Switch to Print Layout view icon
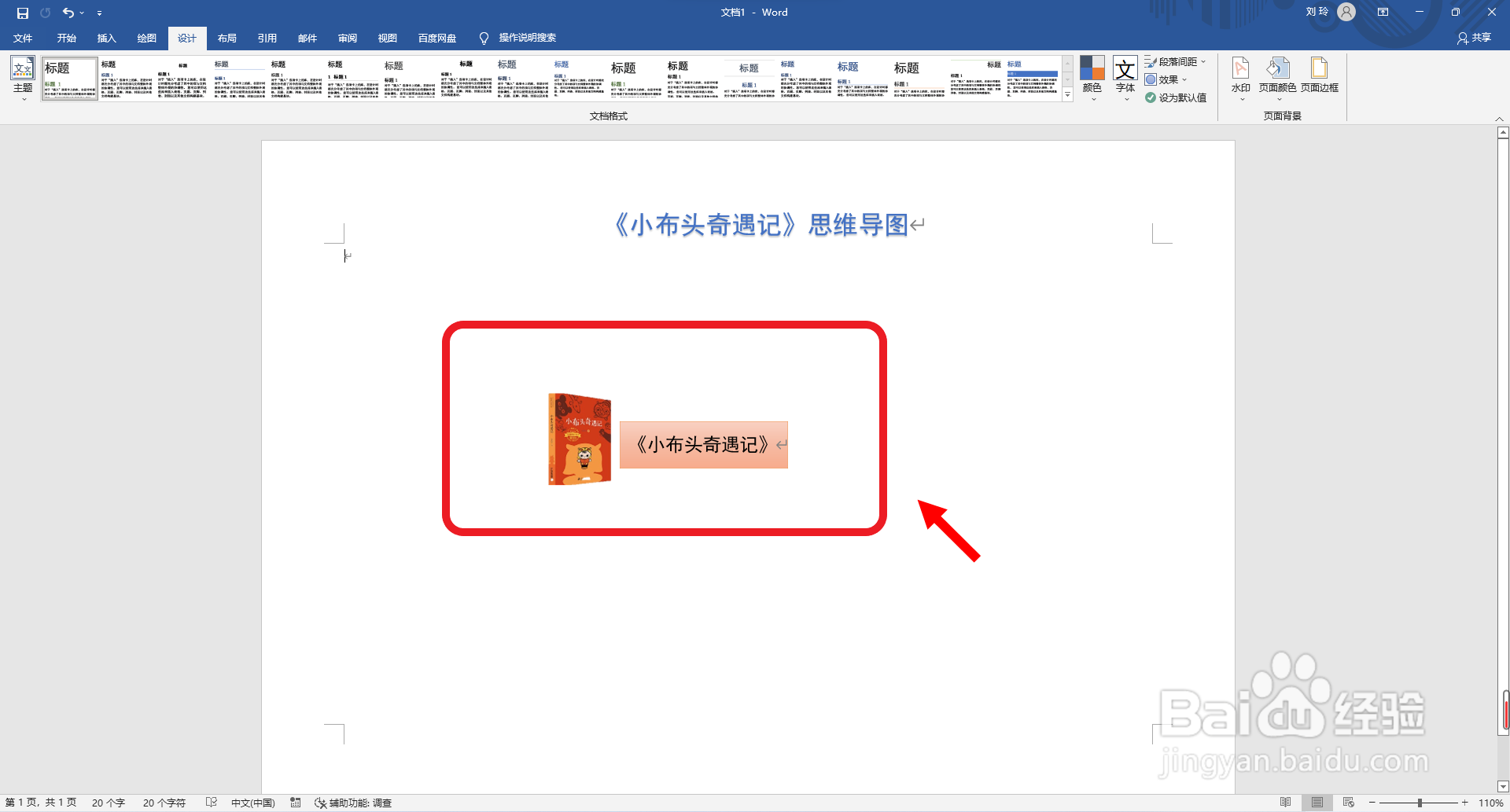1510x812 pixels. 1317,803
